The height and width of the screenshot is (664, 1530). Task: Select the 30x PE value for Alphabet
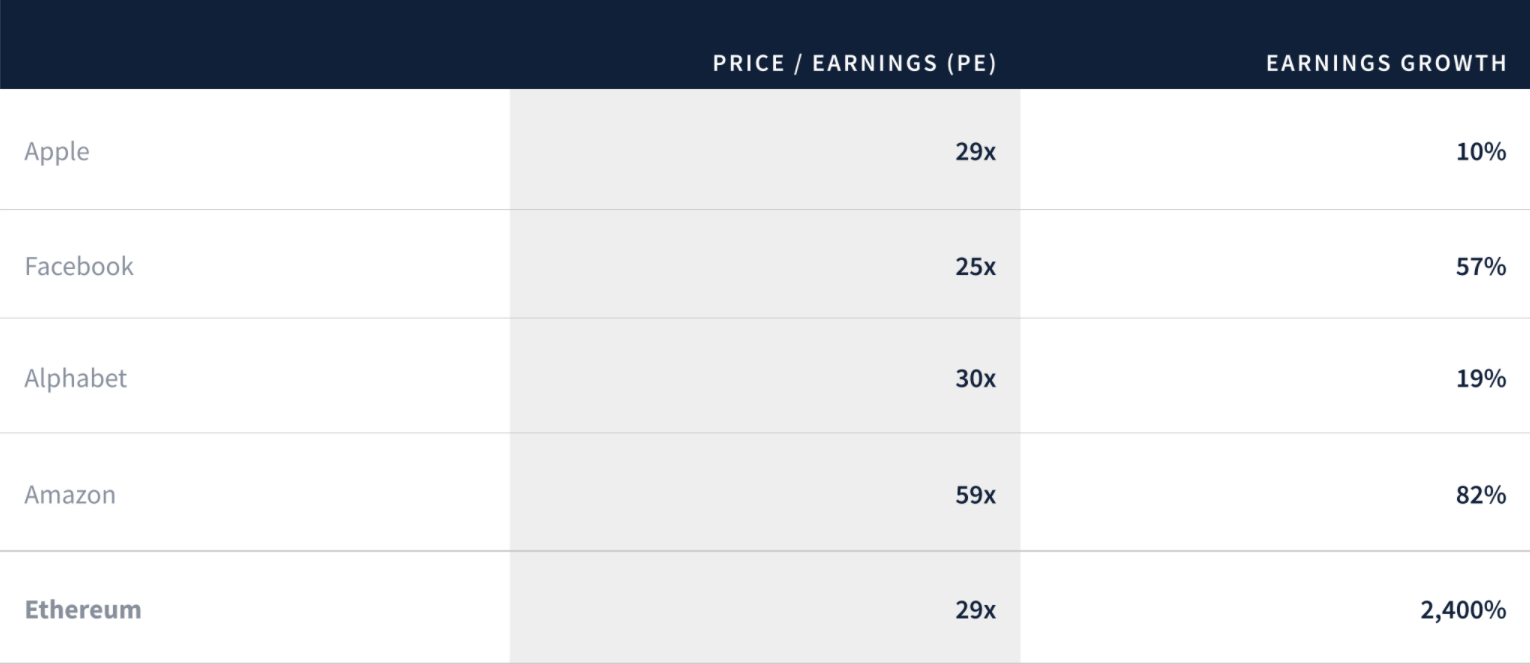click(975, 379)
